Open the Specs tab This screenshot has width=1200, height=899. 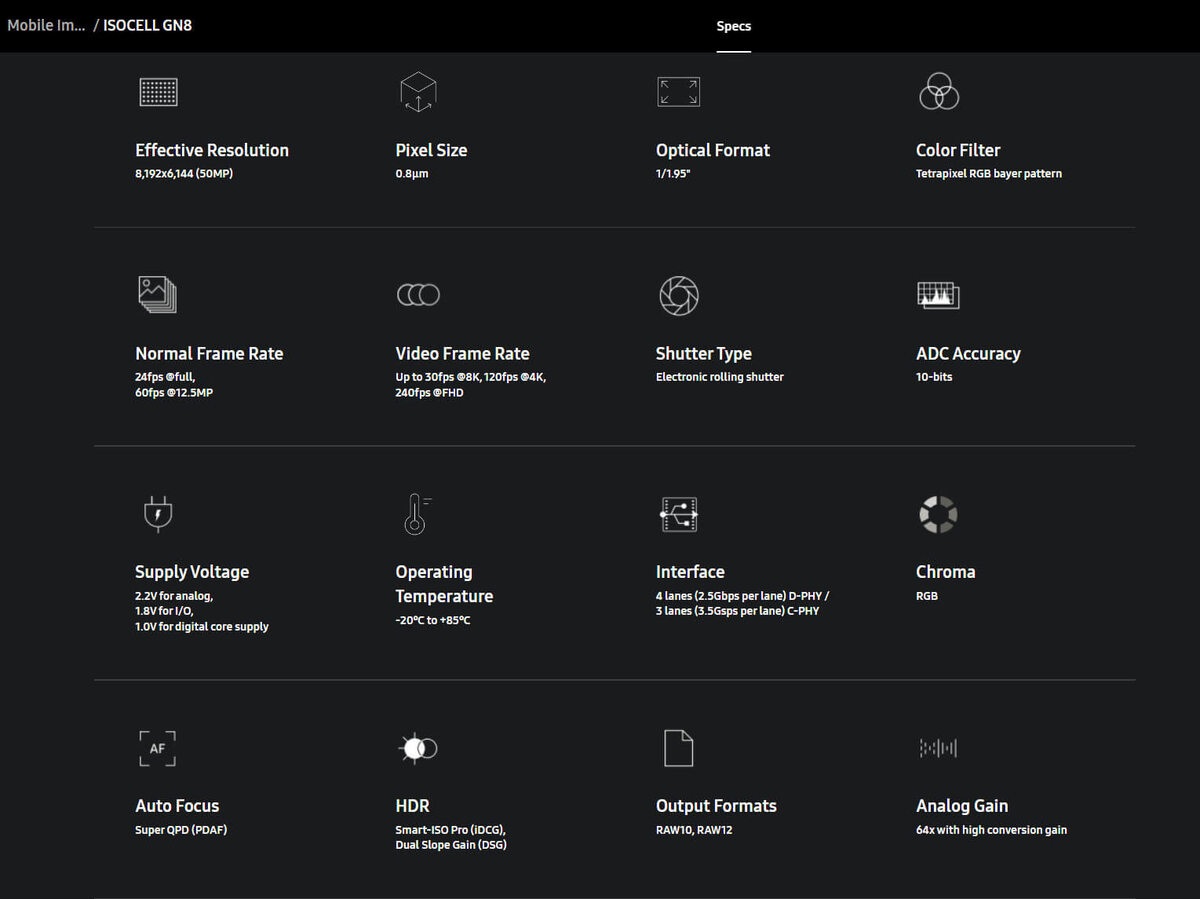coord(734,26)
